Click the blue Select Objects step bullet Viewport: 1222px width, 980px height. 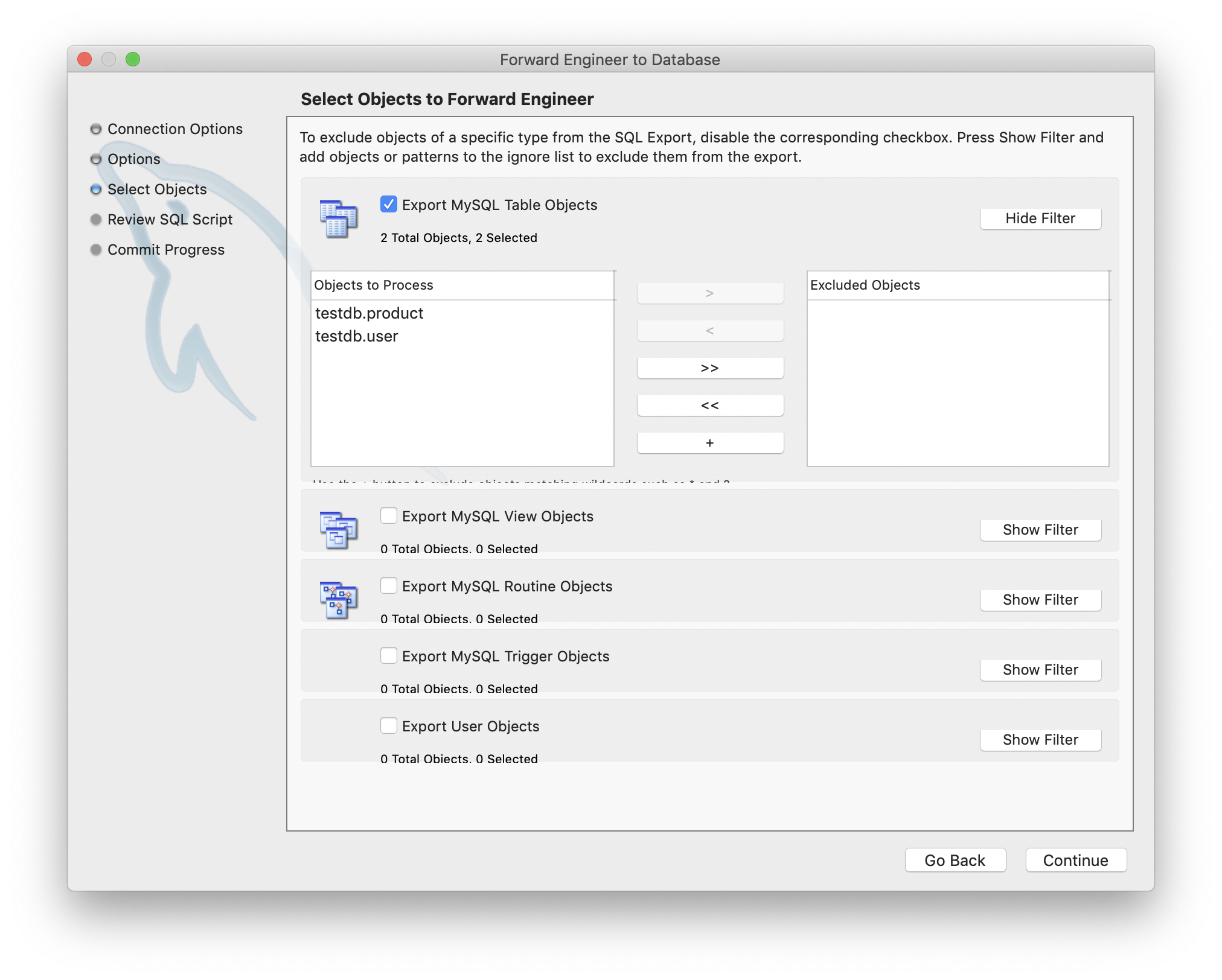[95, 189]
